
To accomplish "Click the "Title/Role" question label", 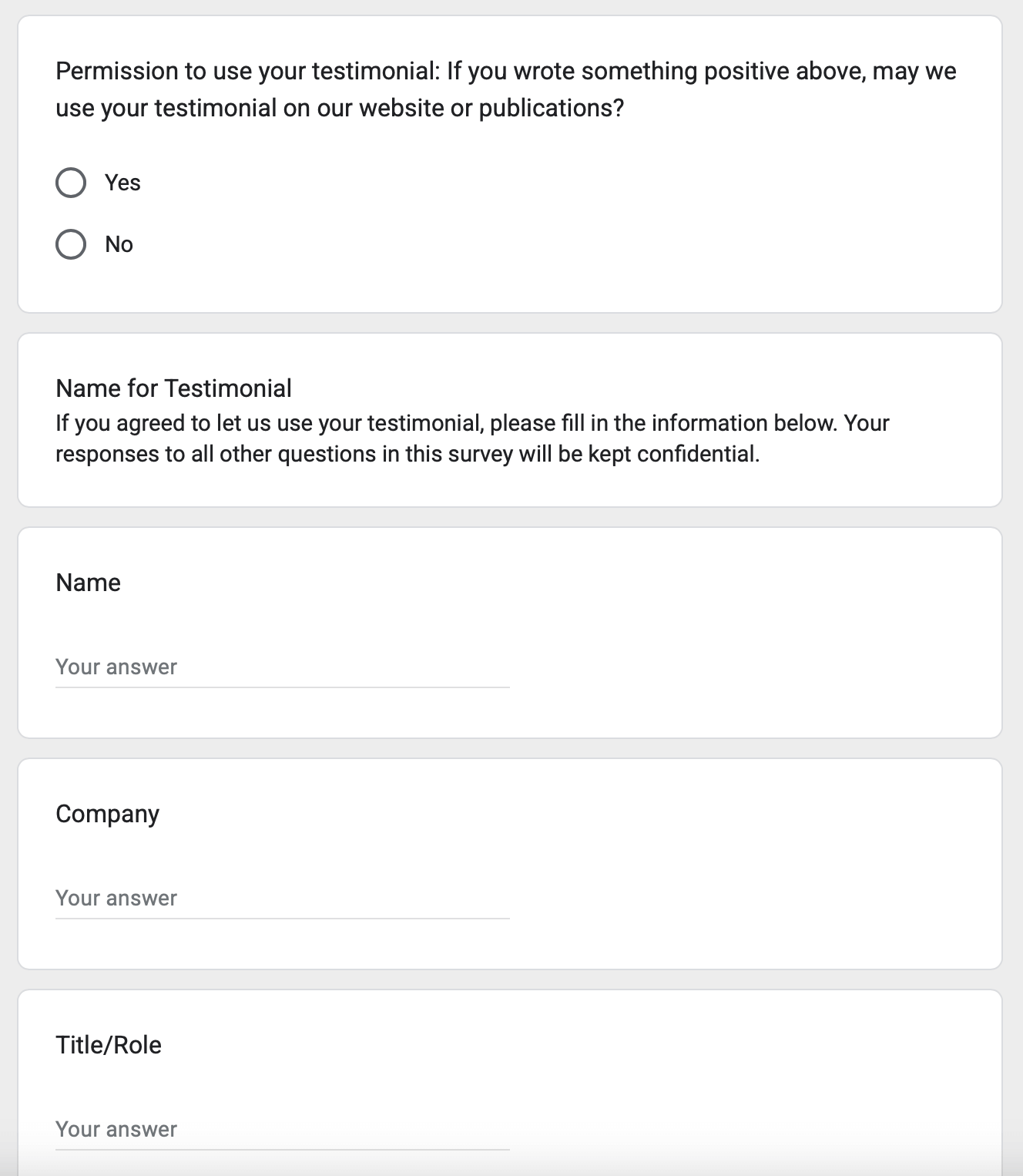I will tap(109, 1045).
